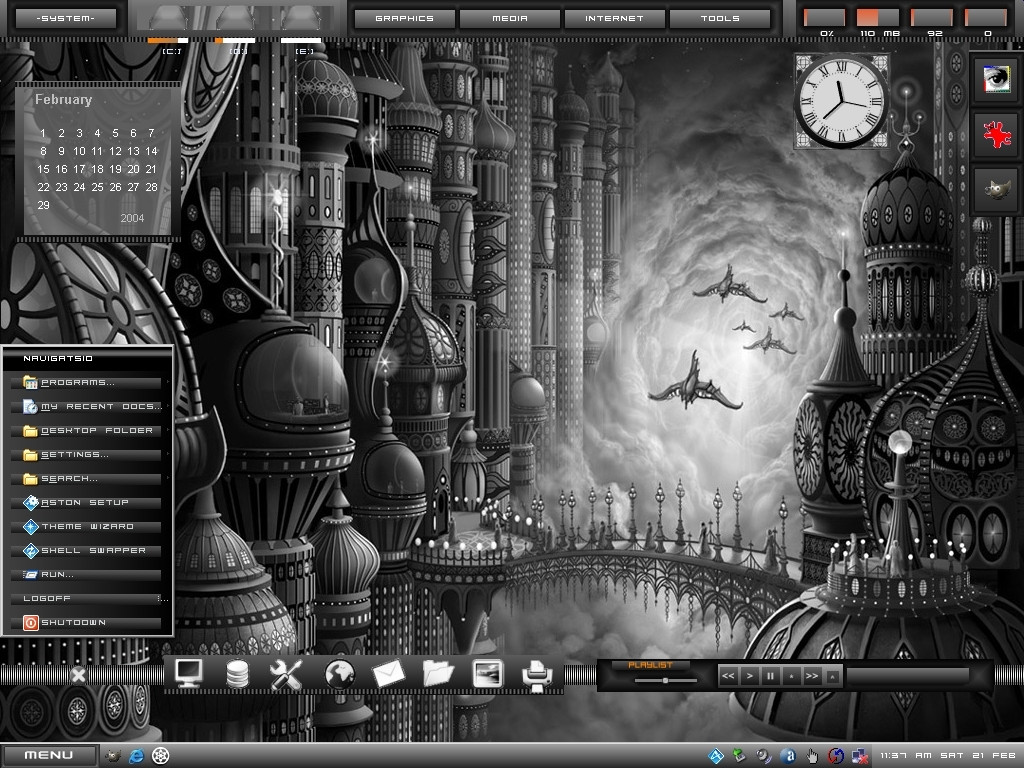This screenshot has height=768, width=1024.
Task: Click the Shutdown entry
Action: pyautogui.click(x=87, y=622)
